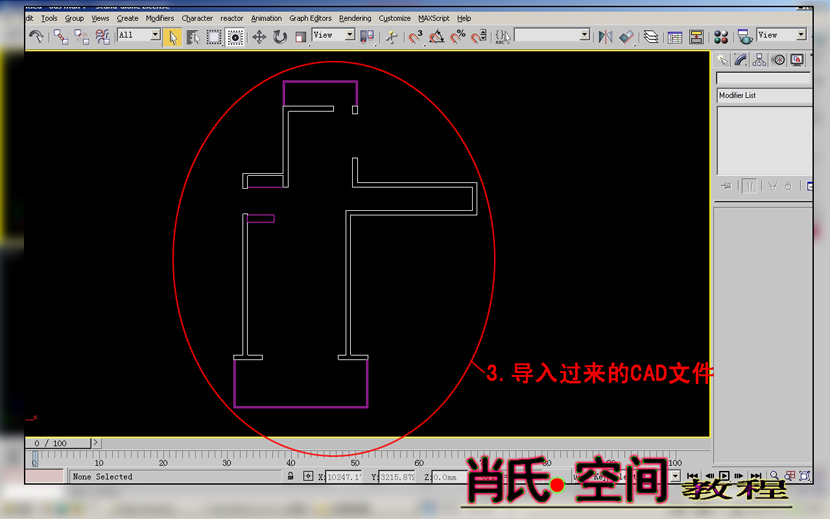
Task: Toggle the 3D Snaps magnet
Action: tap(415, 37)
